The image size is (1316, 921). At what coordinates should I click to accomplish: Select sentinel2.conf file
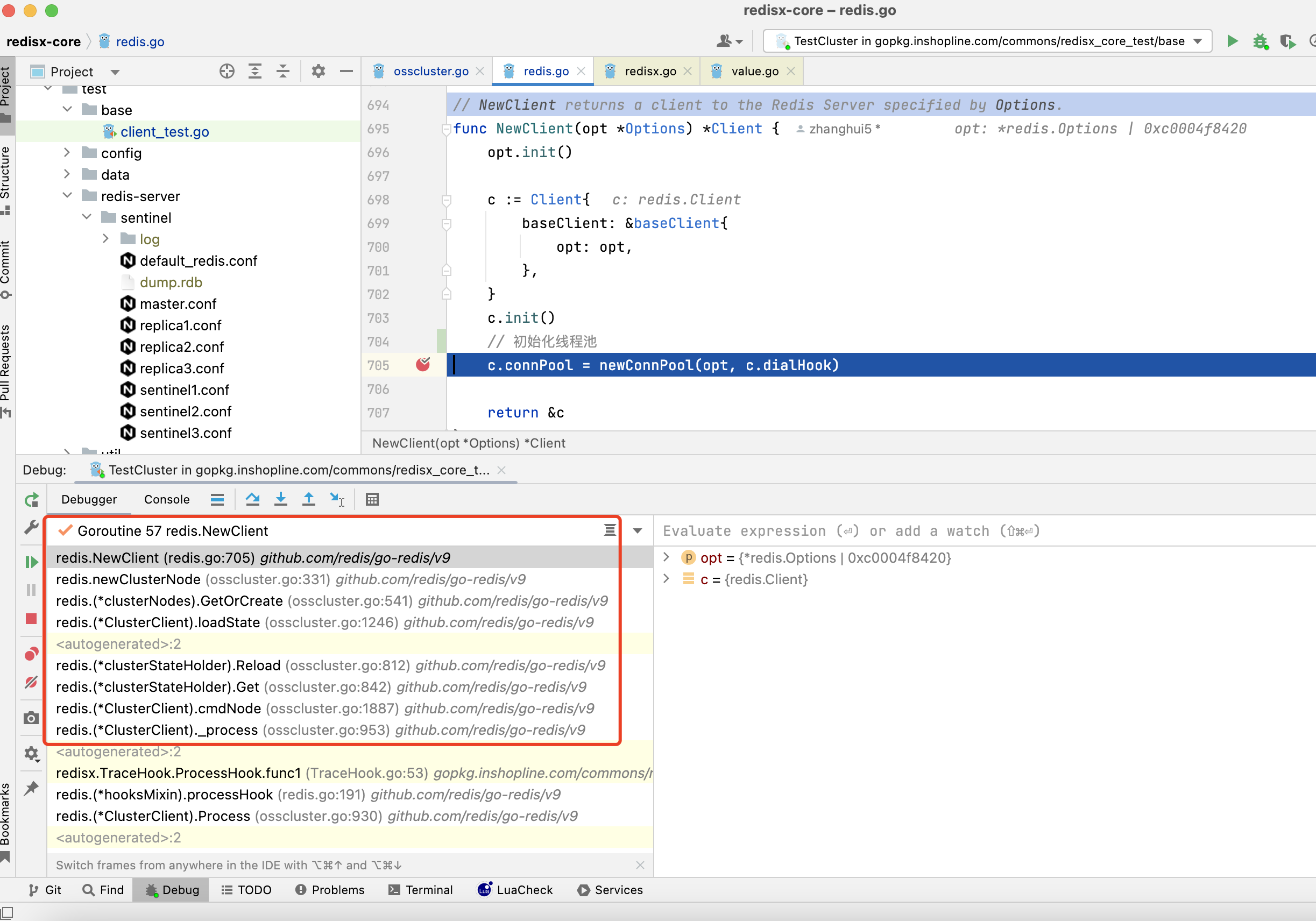(x=185, y=412)
